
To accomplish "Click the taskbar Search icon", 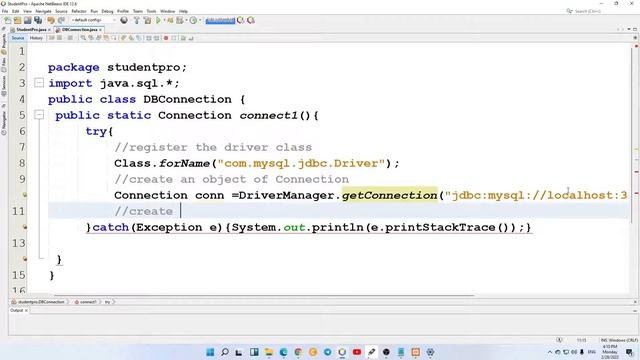I will pyautogui.click(x=224, y=352).
